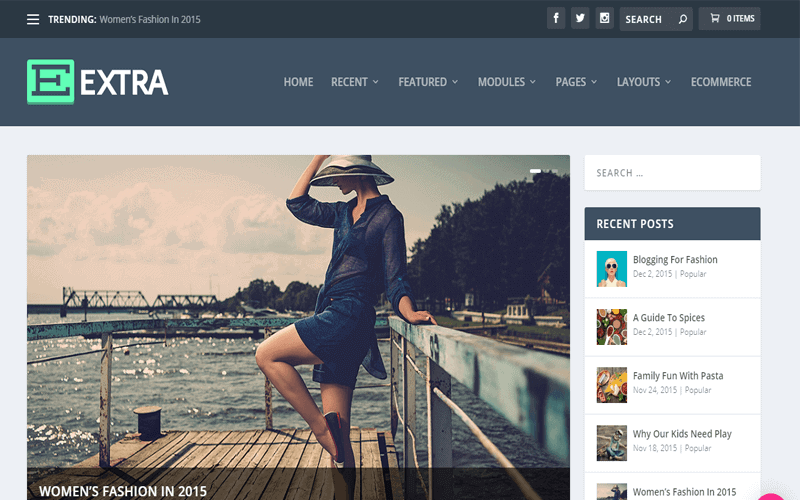Click the green Extra logo icon
Image resolution: width=800 pixels, height=500 pixels.
click(x=51, y=82)
